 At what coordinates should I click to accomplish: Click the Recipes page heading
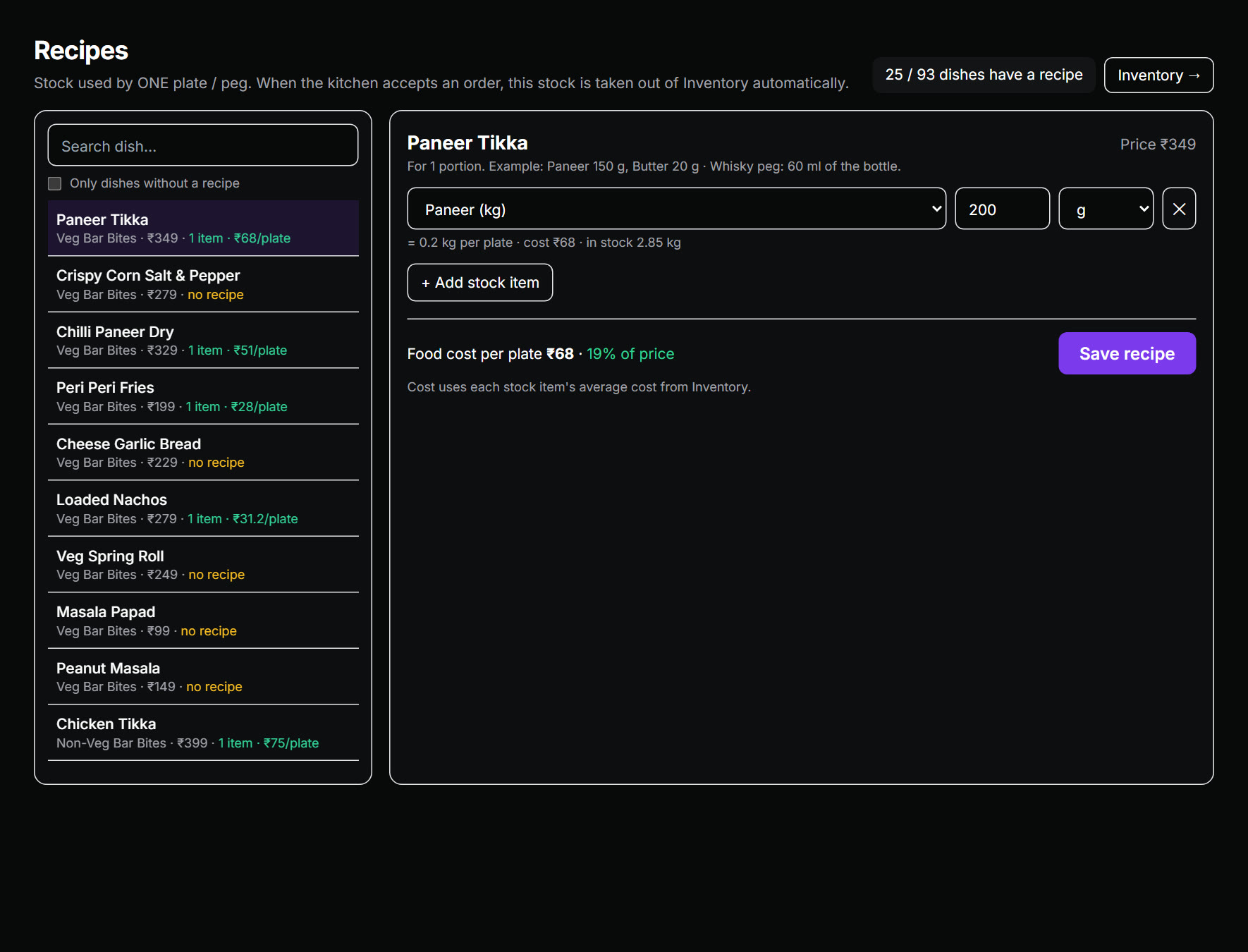tap(81, 51)
